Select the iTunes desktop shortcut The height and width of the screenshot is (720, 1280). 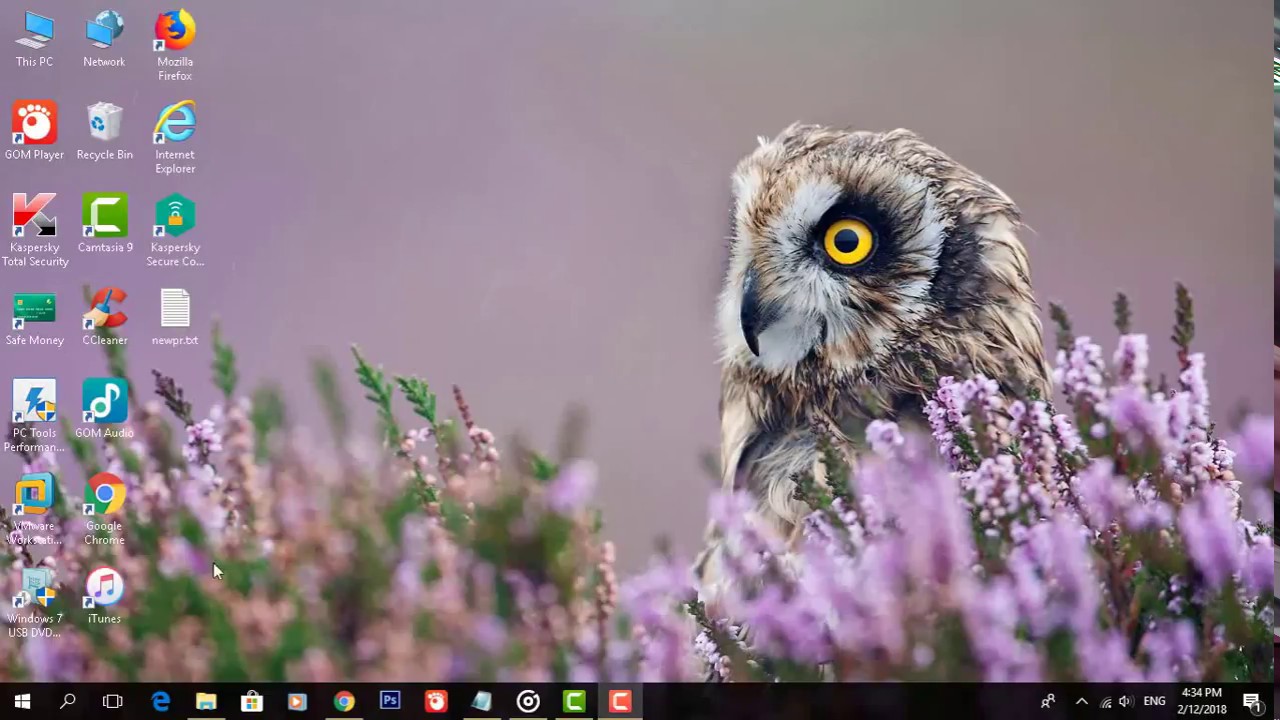104,596
